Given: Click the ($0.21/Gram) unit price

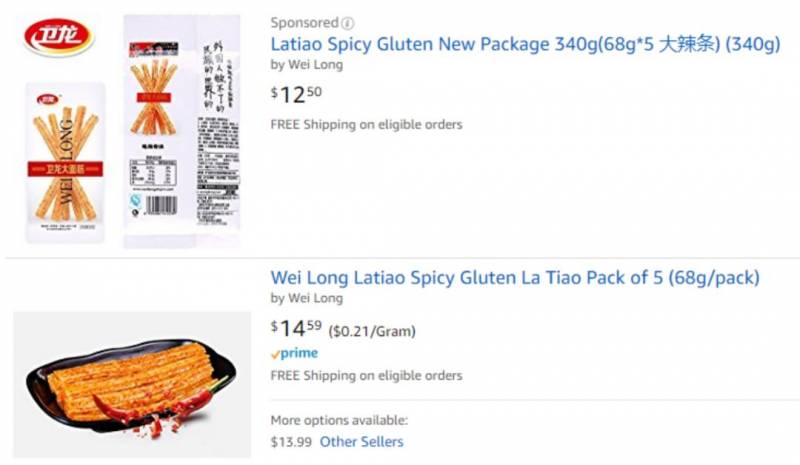Looking at the screenshot, I should tap(372, 331).
